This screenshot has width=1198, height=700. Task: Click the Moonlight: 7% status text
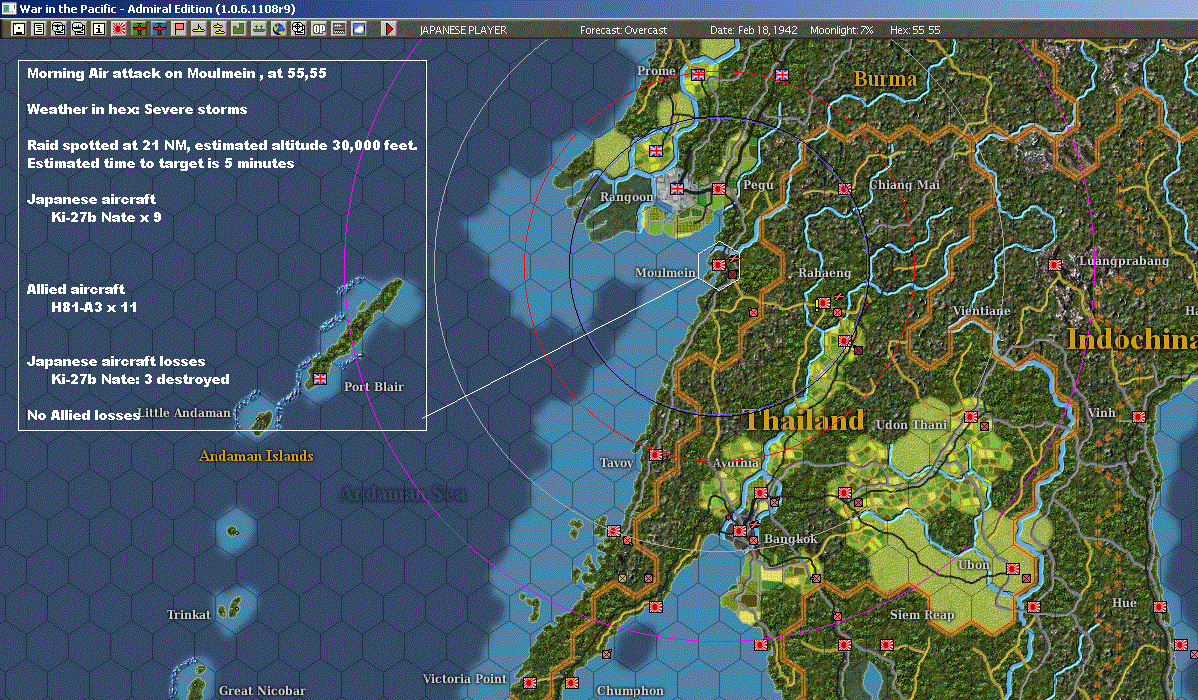tap(841, 30)
